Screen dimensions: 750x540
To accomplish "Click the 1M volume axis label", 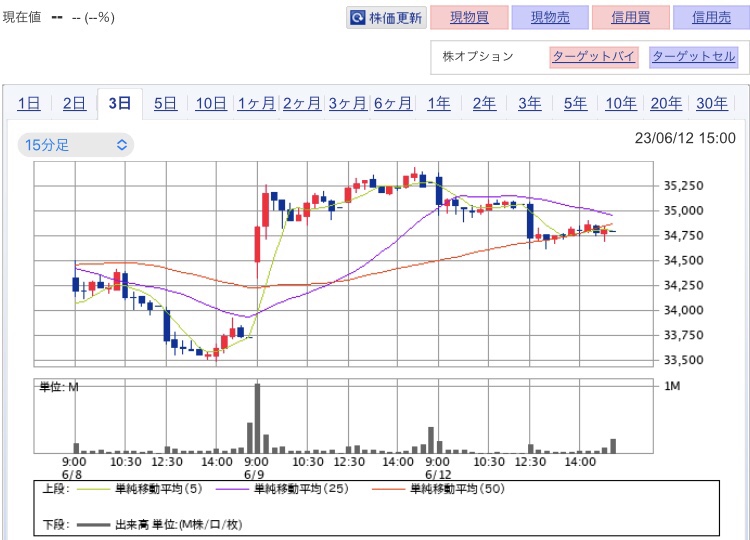I will (x=672, y=386).
